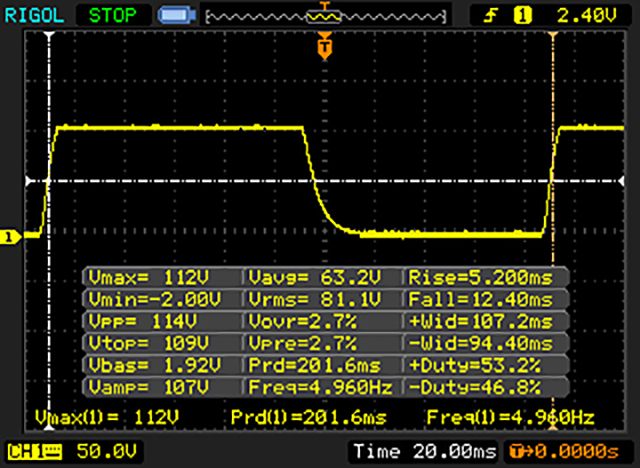640x468 pixels.
Task: Click the orange trigger offset 0.0000s readout
Action: [x=567, y=452]
